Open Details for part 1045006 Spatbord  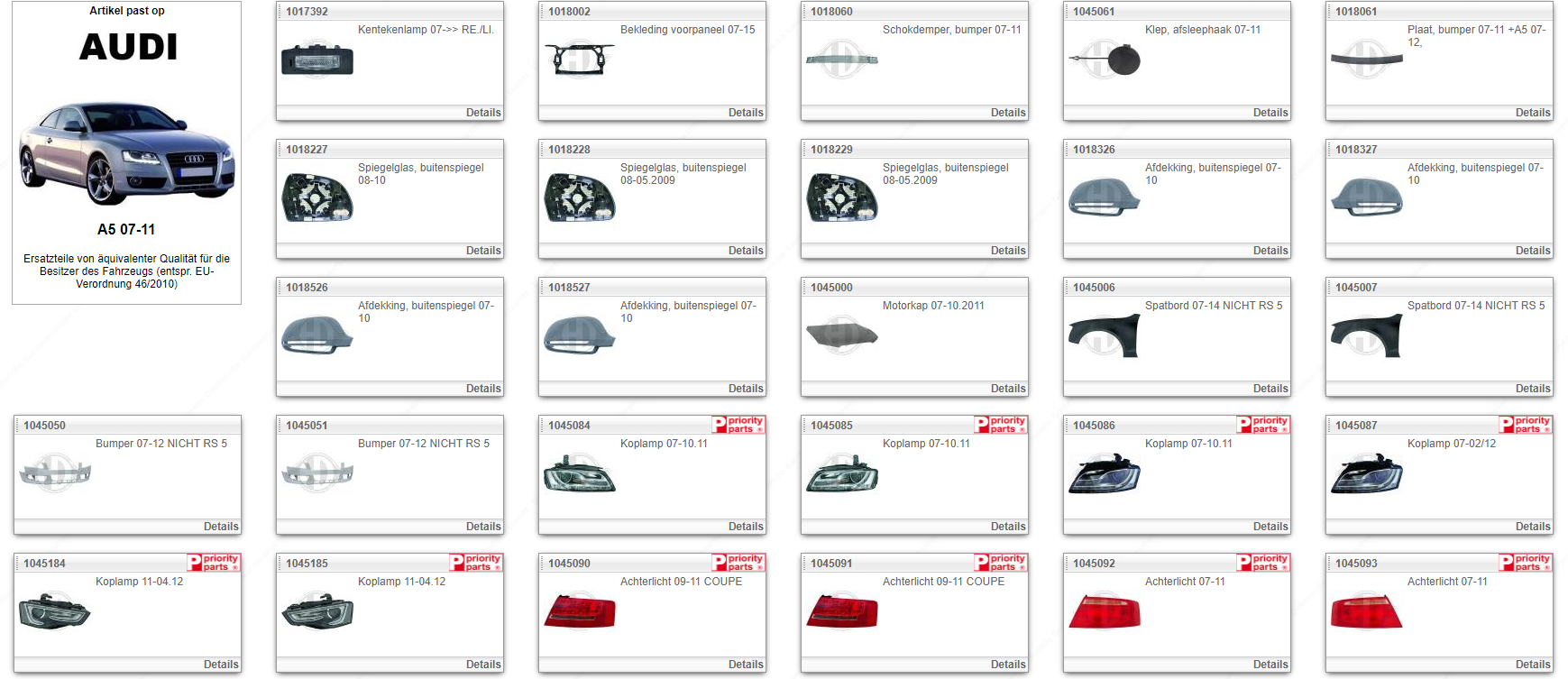coord(1270,389)
